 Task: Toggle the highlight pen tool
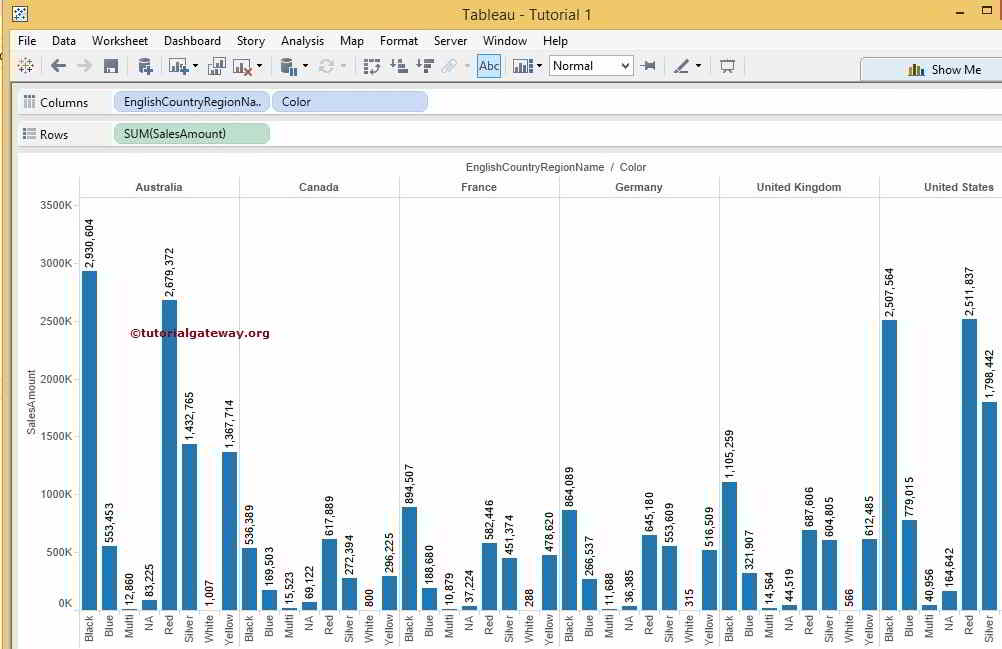pyautogui.click(x=681, y=66)
